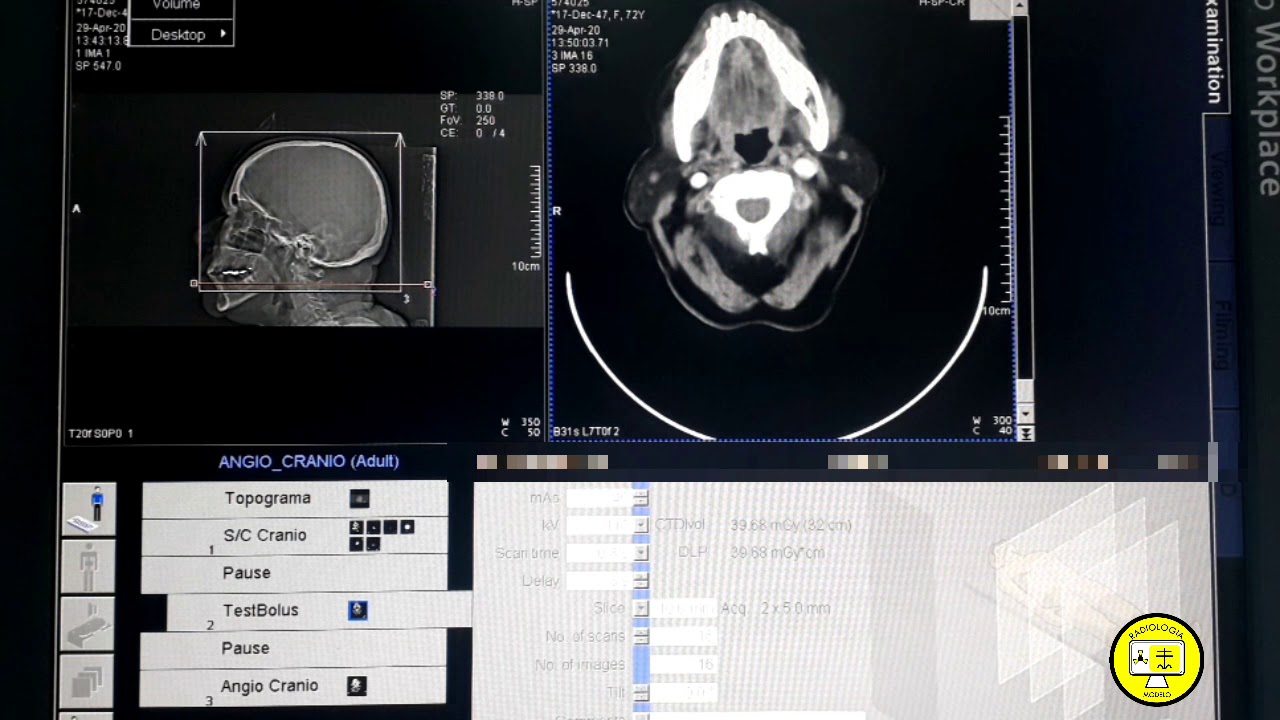Click the Delay spinner arrows
This screenshot has width=1280, height=720.
(640, 580)
